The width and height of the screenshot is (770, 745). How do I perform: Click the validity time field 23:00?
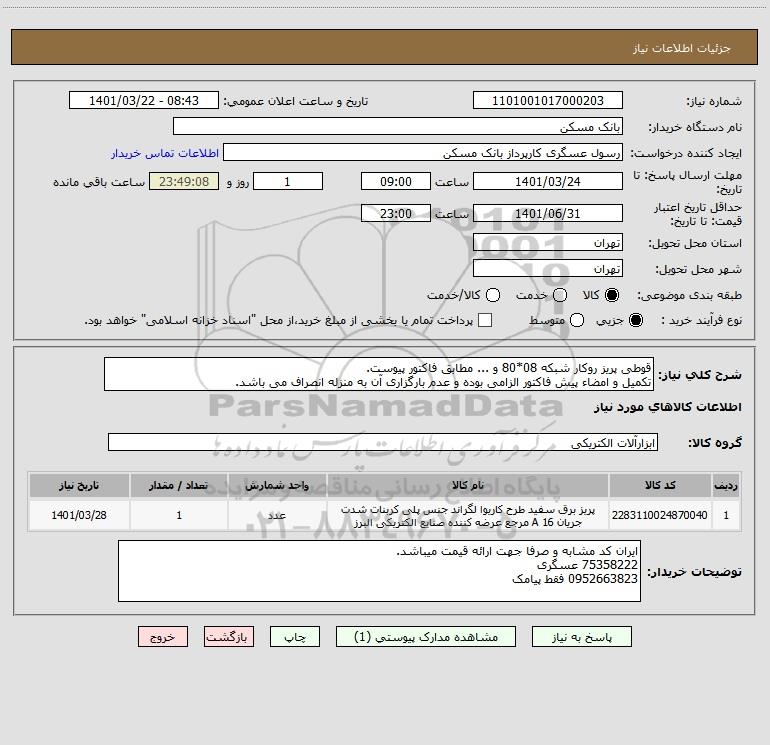pyautogui.click(x=396, y=213)
